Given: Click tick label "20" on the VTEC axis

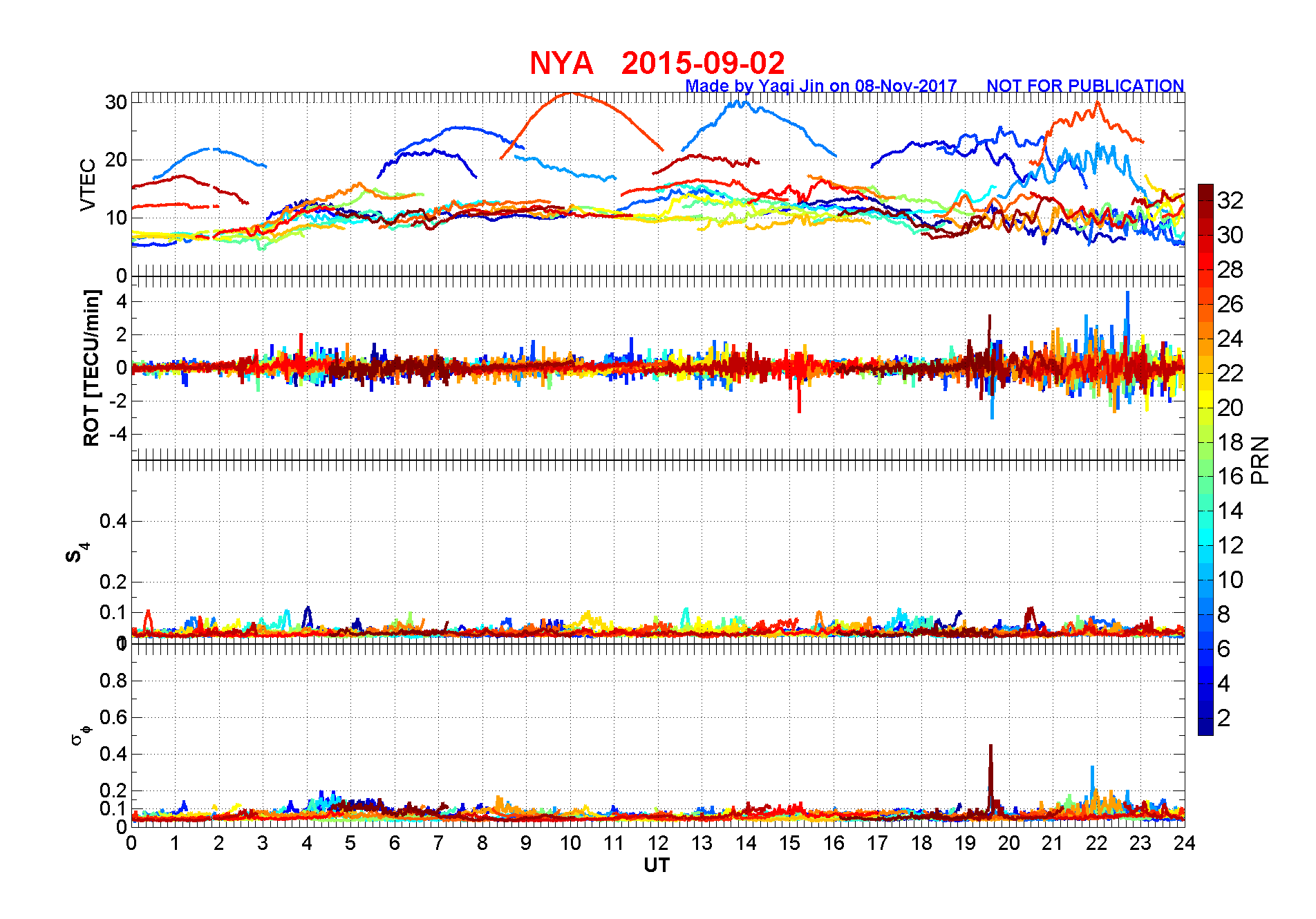Looking at the screenshot, I should tap(115, 160).
